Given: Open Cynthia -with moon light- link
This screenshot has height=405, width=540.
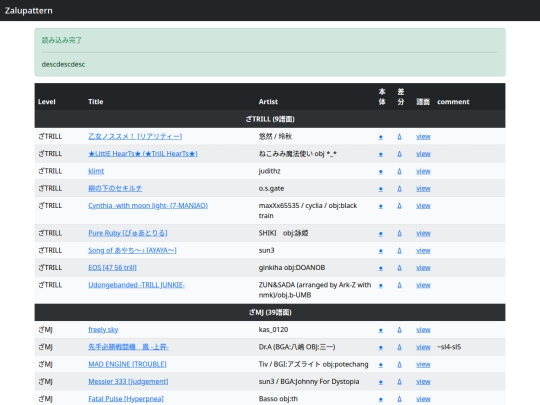Looking at the screenshot, I should (x=148, y=205).
